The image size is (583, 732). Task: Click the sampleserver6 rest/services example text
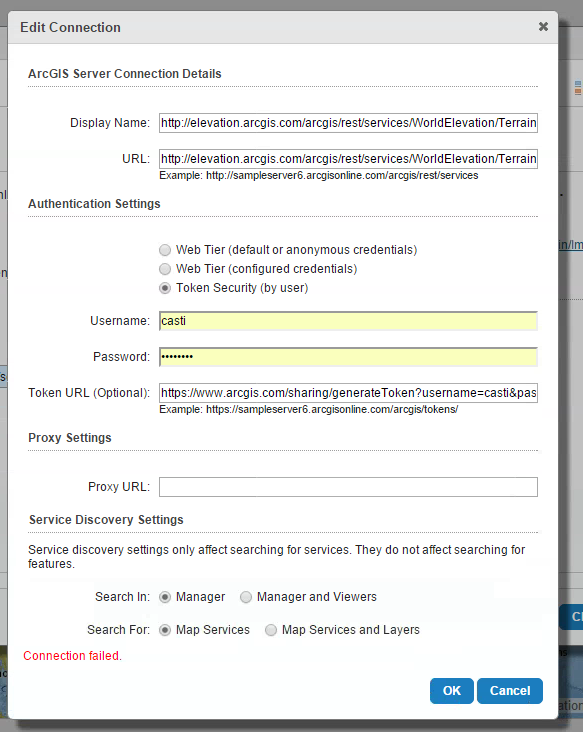(x=319, y=176)
